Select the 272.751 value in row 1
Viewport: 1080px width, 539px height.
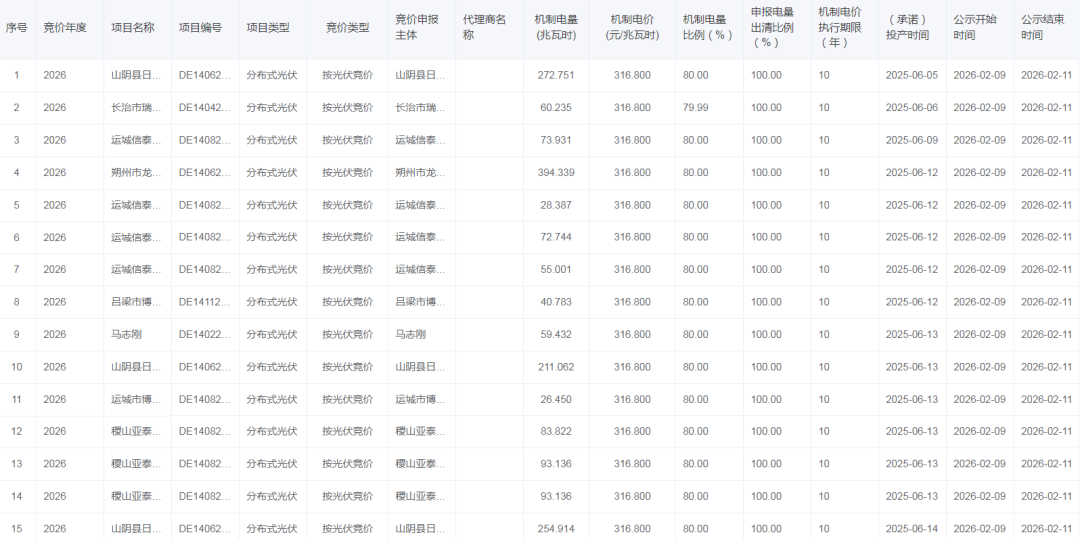tap(556, 76)
